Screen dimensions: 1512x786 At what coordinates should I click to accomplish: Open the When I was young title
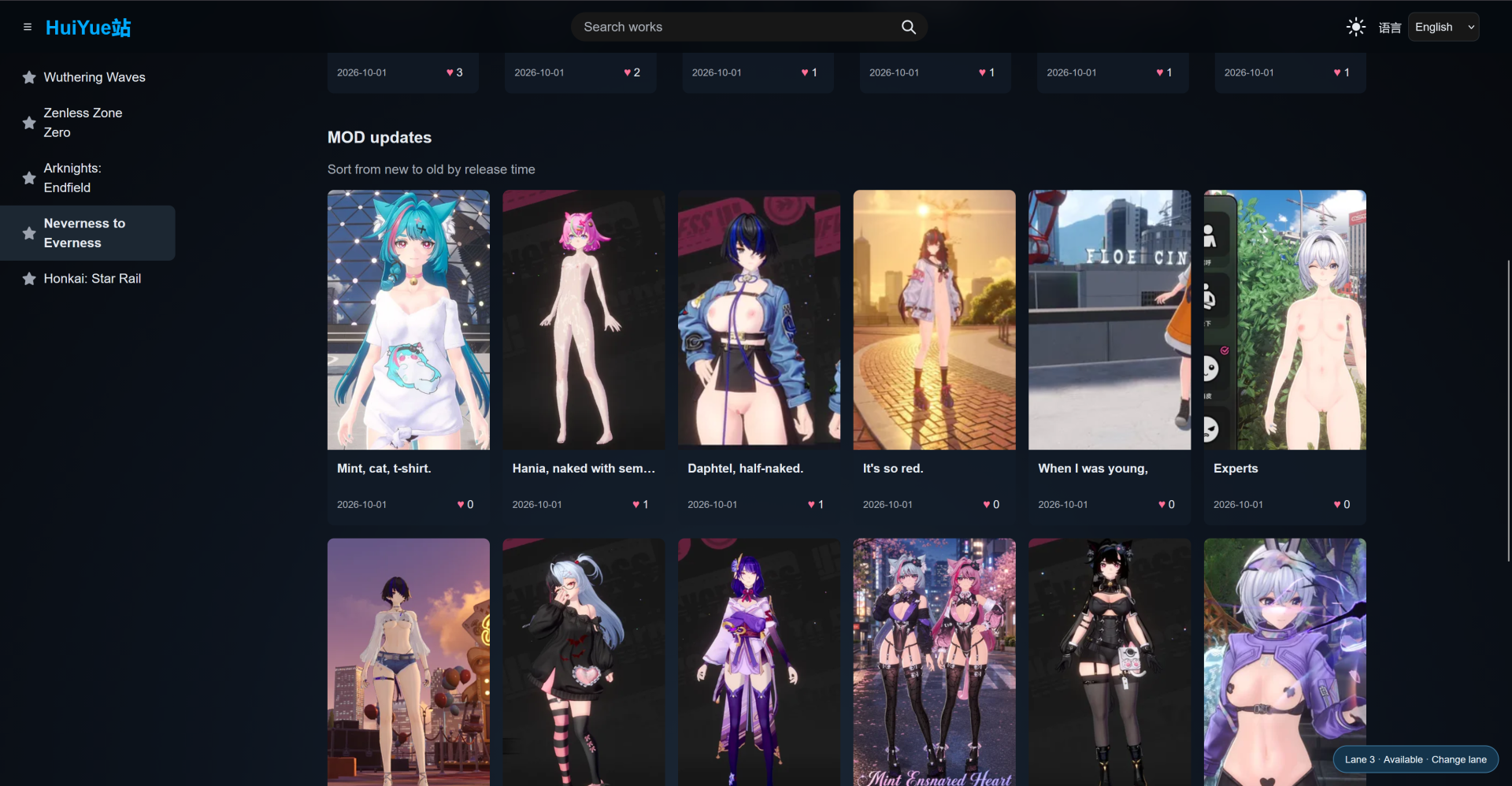pos(1093,469)
